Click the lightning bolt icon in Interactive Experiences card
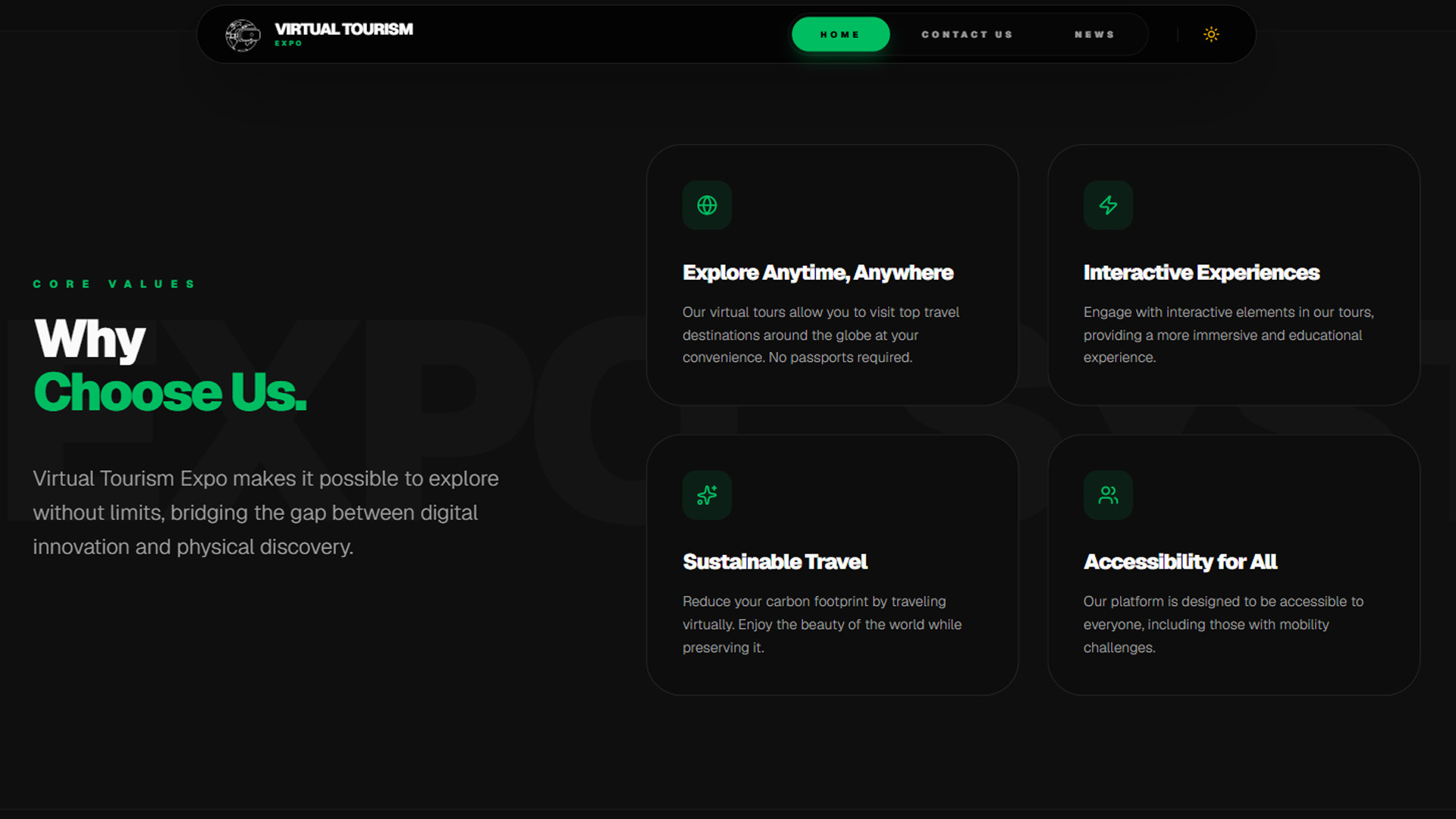The width and height of the screenshot is (1456, 819). pyautogui.click(x=1108, y=205)
